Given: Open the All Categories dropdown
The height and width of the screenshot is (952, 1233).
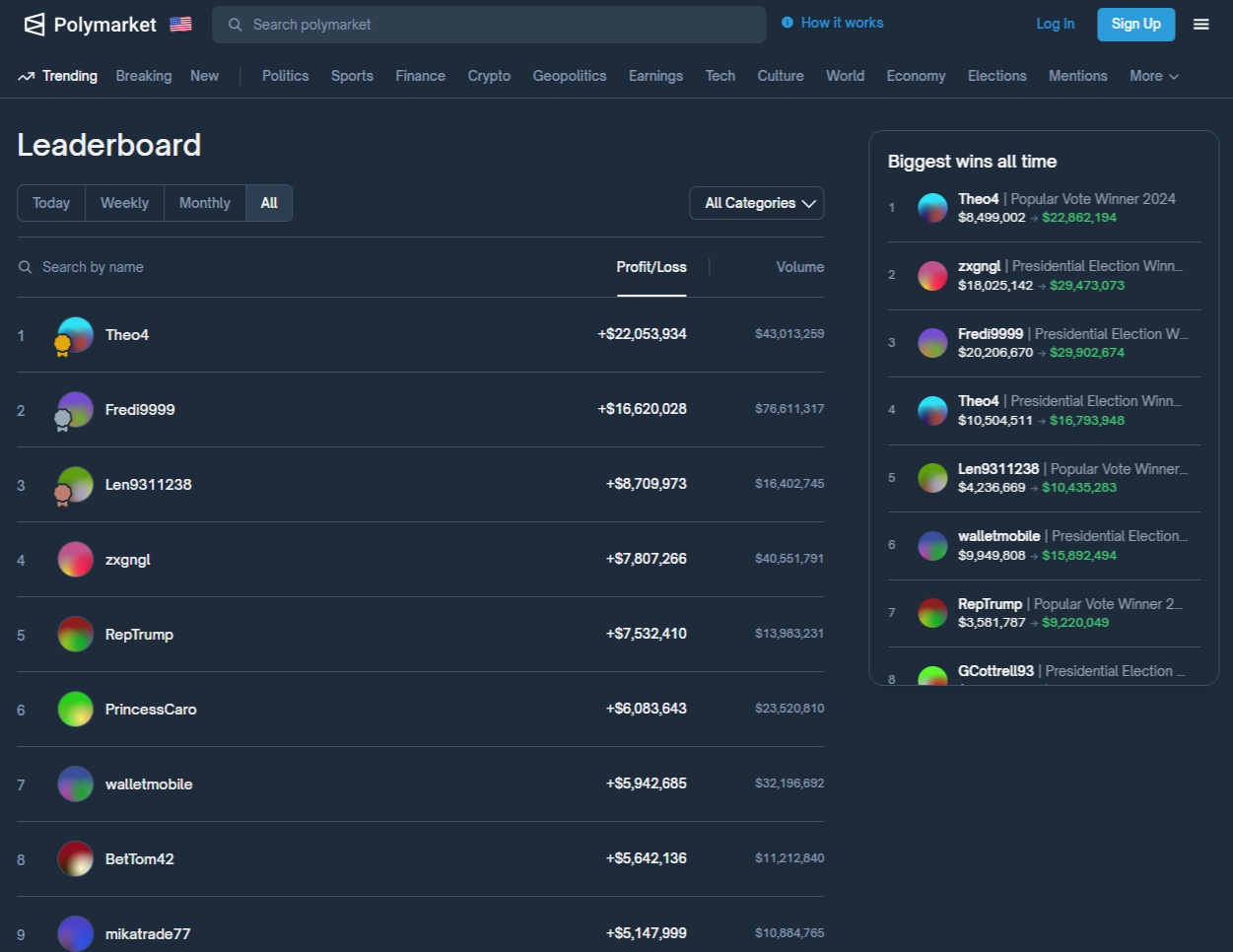Looking at the screenshot, I should click(x=756, y=203).
